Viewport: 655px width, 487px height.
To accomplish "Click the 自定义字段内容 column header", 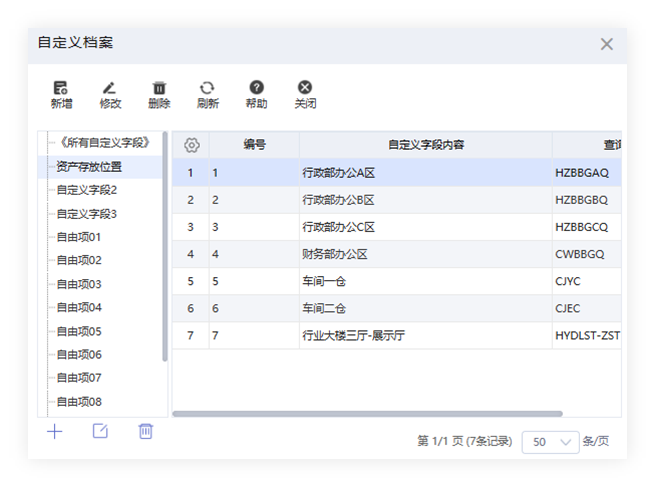I will coord(425,145).
